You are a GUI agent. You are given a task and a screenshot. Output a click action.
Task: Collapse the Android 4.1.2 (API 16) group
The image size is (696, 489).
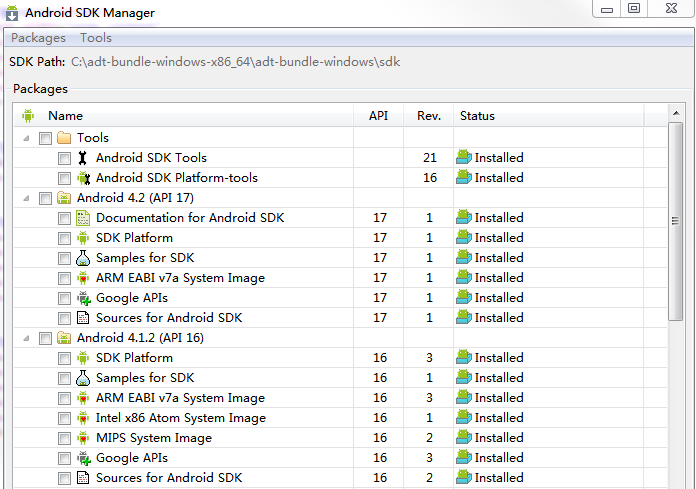tap(27, 339)
